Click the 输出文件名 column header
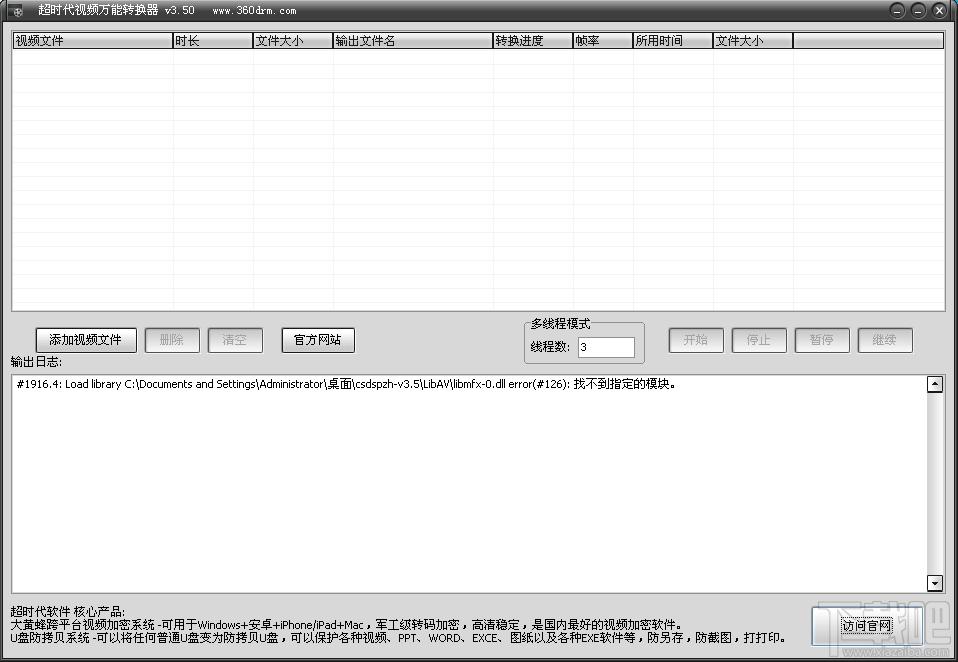958x662 pixels. (413, 41)
